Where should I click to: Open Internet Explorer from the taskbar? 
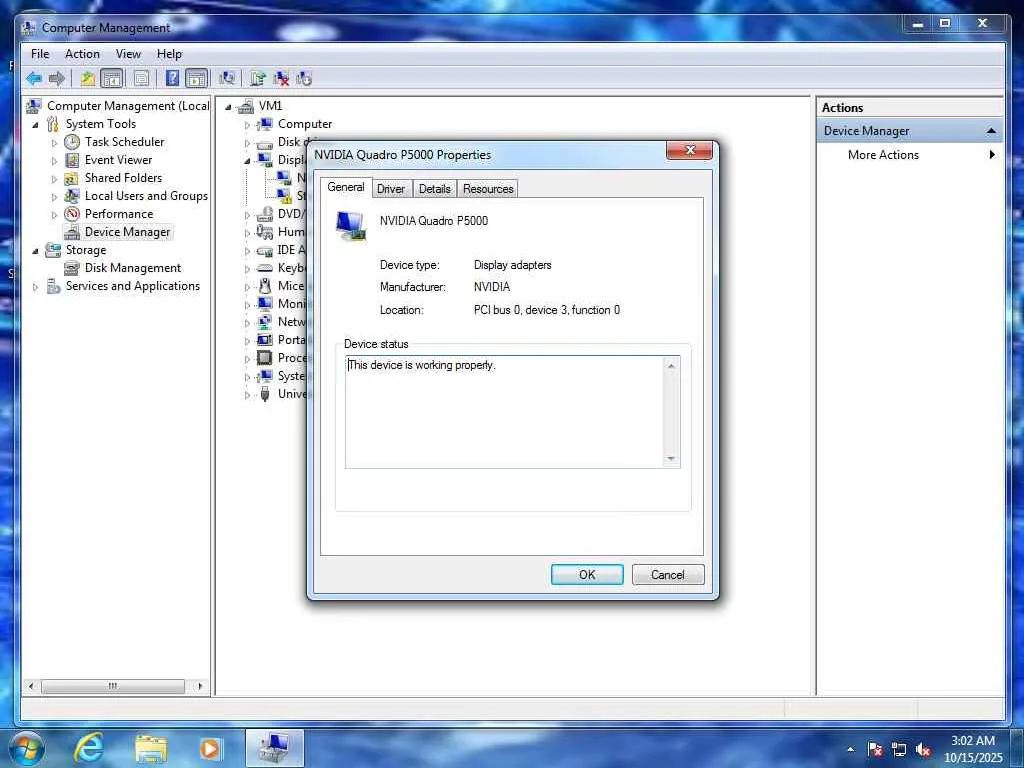click(x=88, y=748)
